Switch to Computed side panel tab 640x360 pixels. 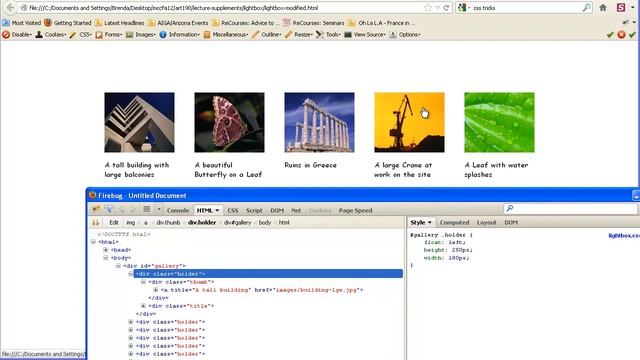click(x=454, y=222)
